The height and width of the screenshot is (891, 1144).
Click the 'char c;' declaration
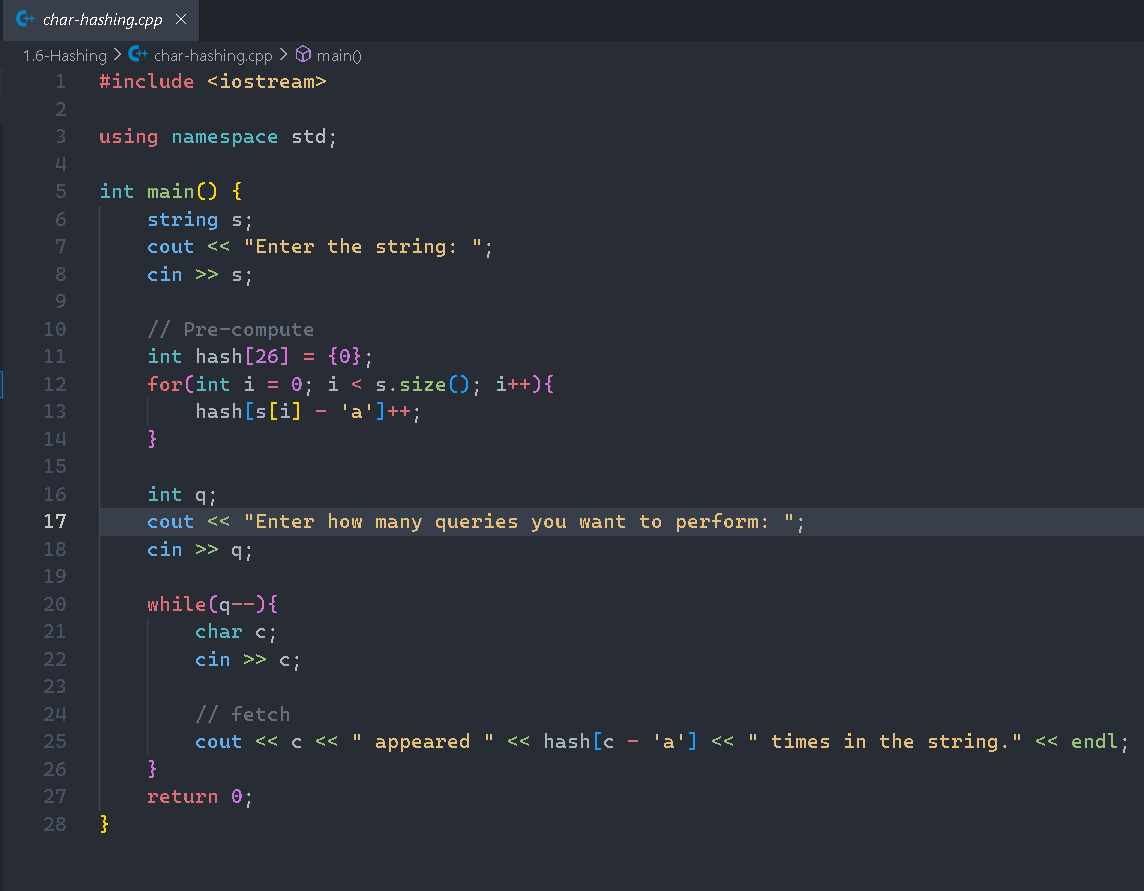click(236, 632)
